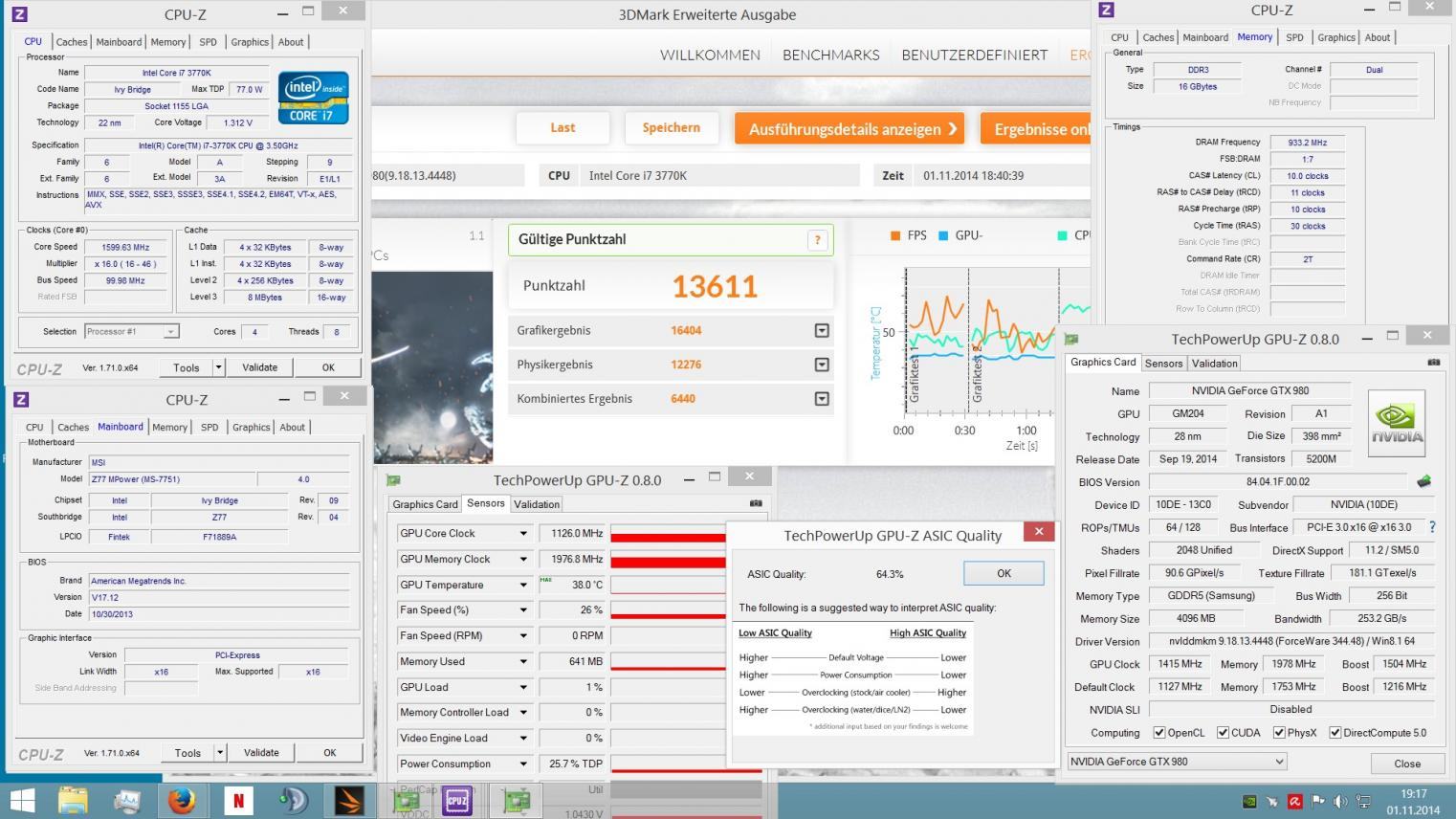Open the Sensors tab in GPU-Z Graphics Card window
1456x819 pixels.
[x=1163, y=364]
